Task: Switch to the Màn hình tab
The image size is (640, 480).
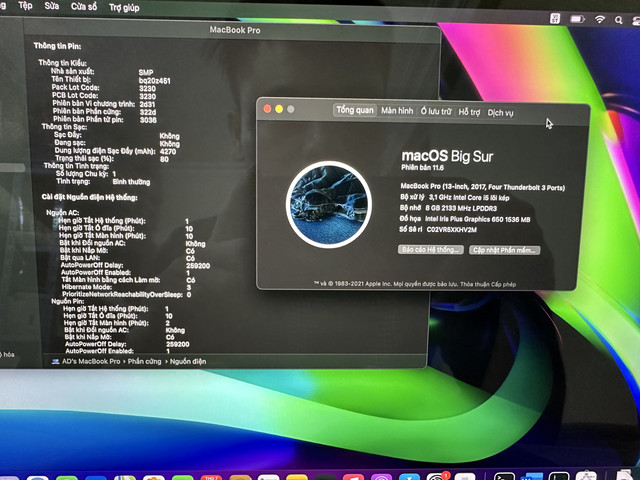Action: click(x=397, y=111)
